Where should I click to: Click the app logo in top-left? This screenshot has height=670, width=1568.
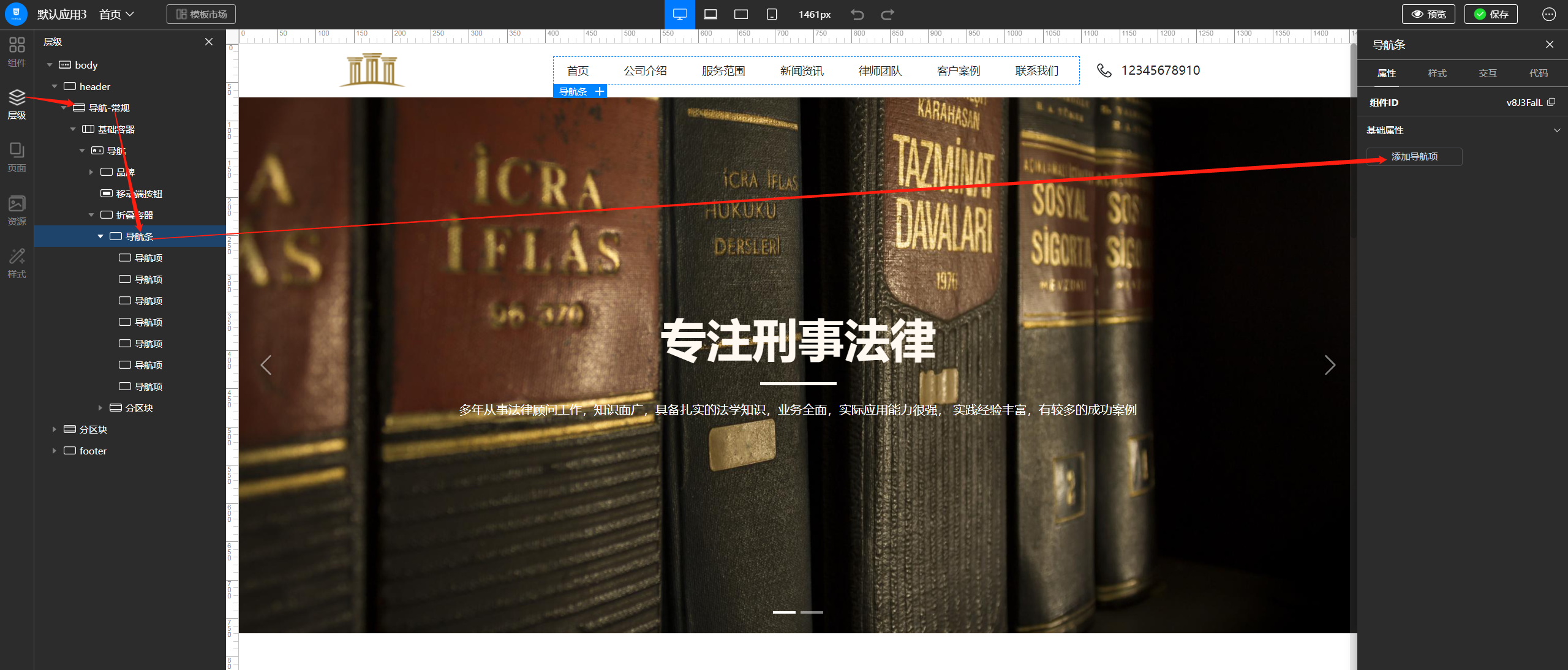click(x=16, y=13)
